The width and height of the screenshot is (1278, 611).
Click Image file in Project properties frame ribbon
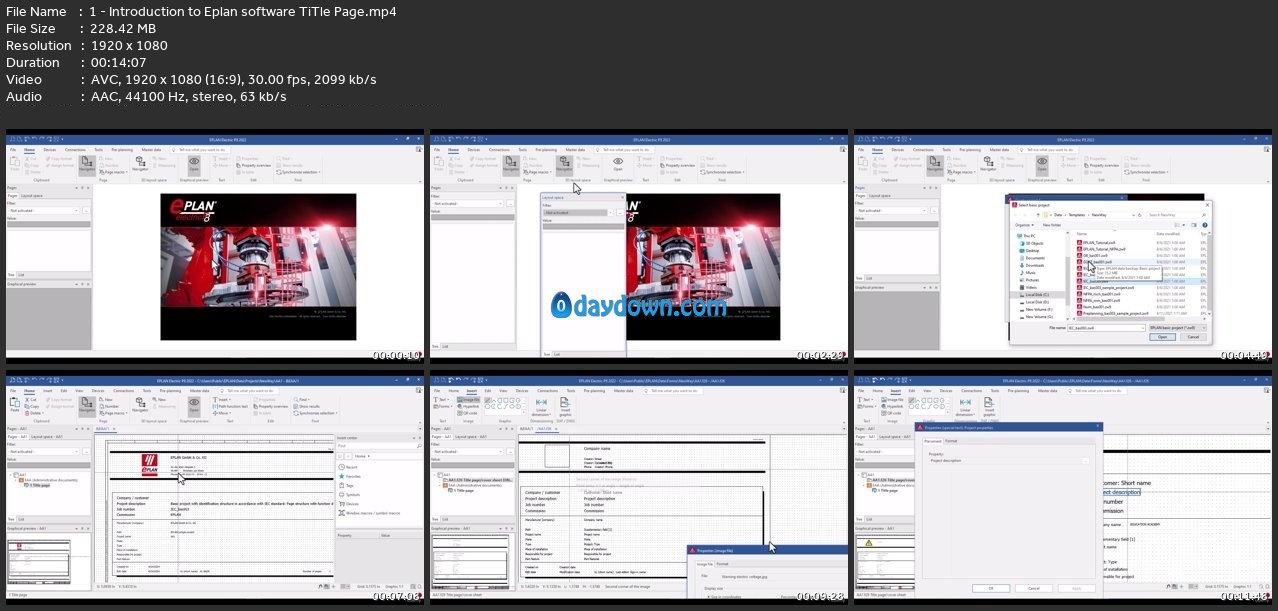(x=892, y=400)
